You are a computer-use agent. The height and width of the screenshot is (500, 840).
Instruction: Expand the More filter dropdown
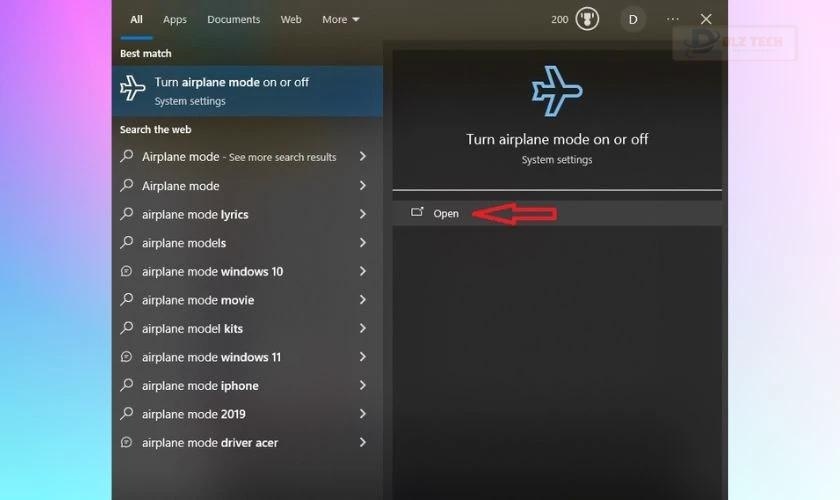tap(340, 19)
